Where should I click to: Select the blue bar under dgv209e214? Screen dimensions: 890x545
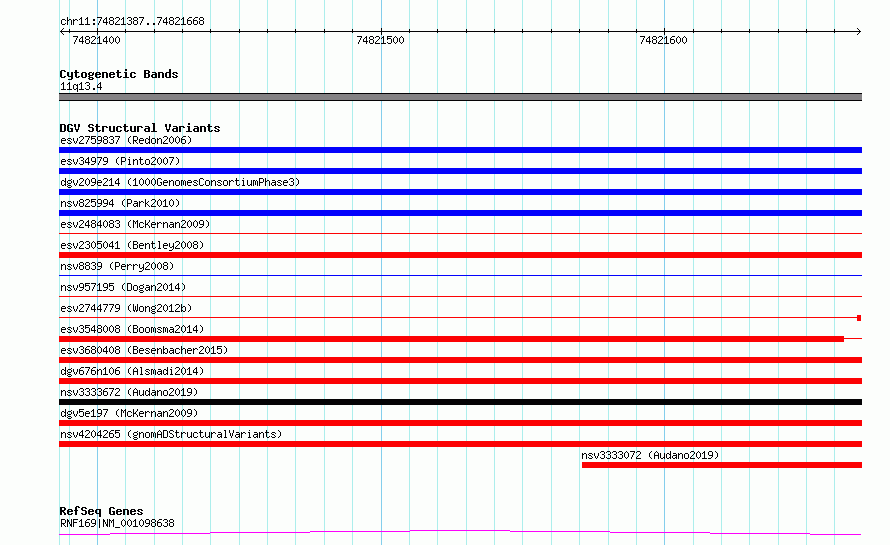pos(460,192)
